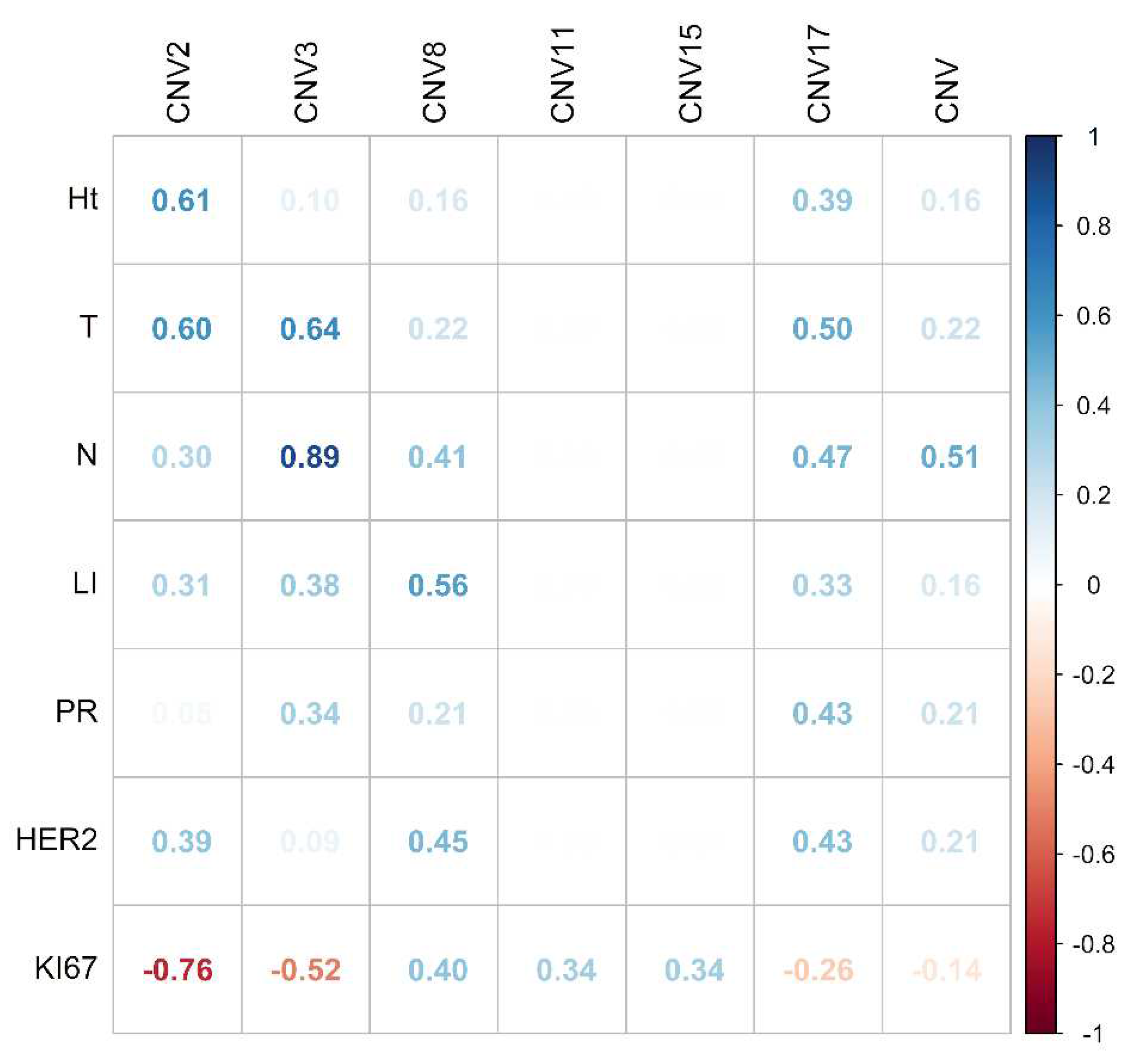Select the -0.52 value under CNV3
Image resolution: width=1132 pixels, height=1064 pixels.
tap(306, 970)
